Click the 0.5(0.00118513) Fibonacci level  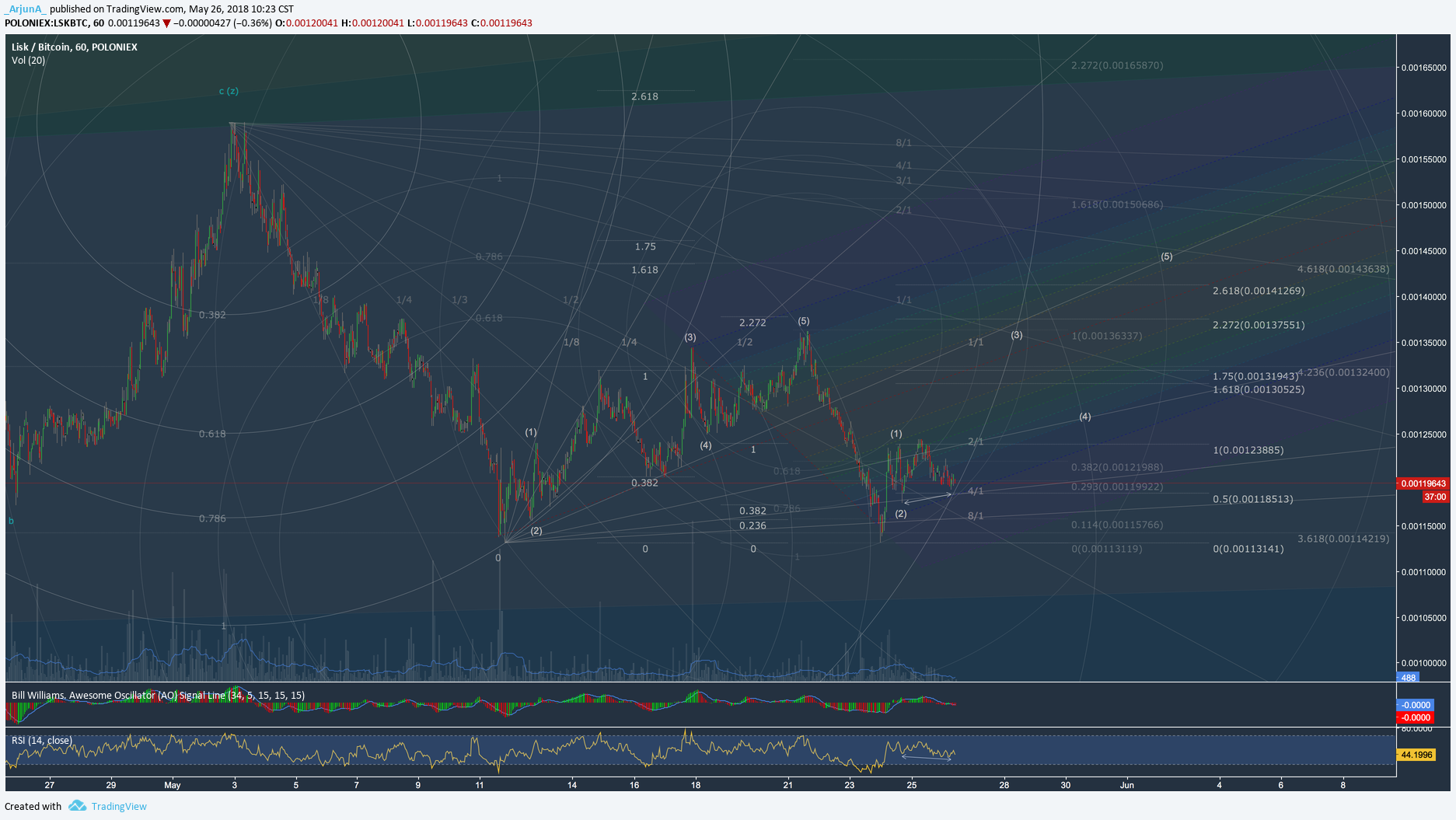[x=1253, y=499]
